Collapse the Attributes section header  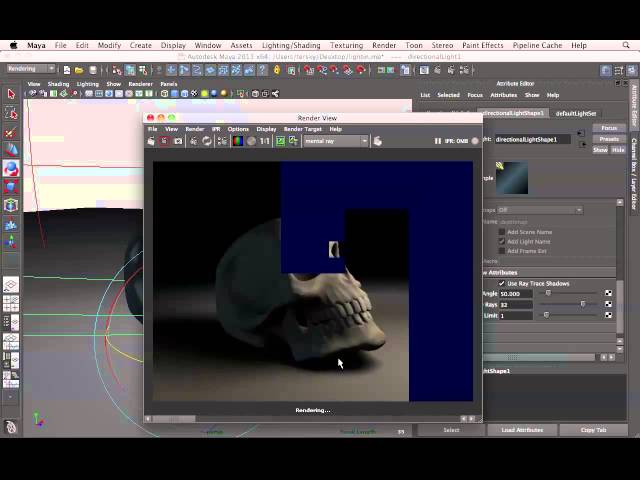tap(549, 272)
